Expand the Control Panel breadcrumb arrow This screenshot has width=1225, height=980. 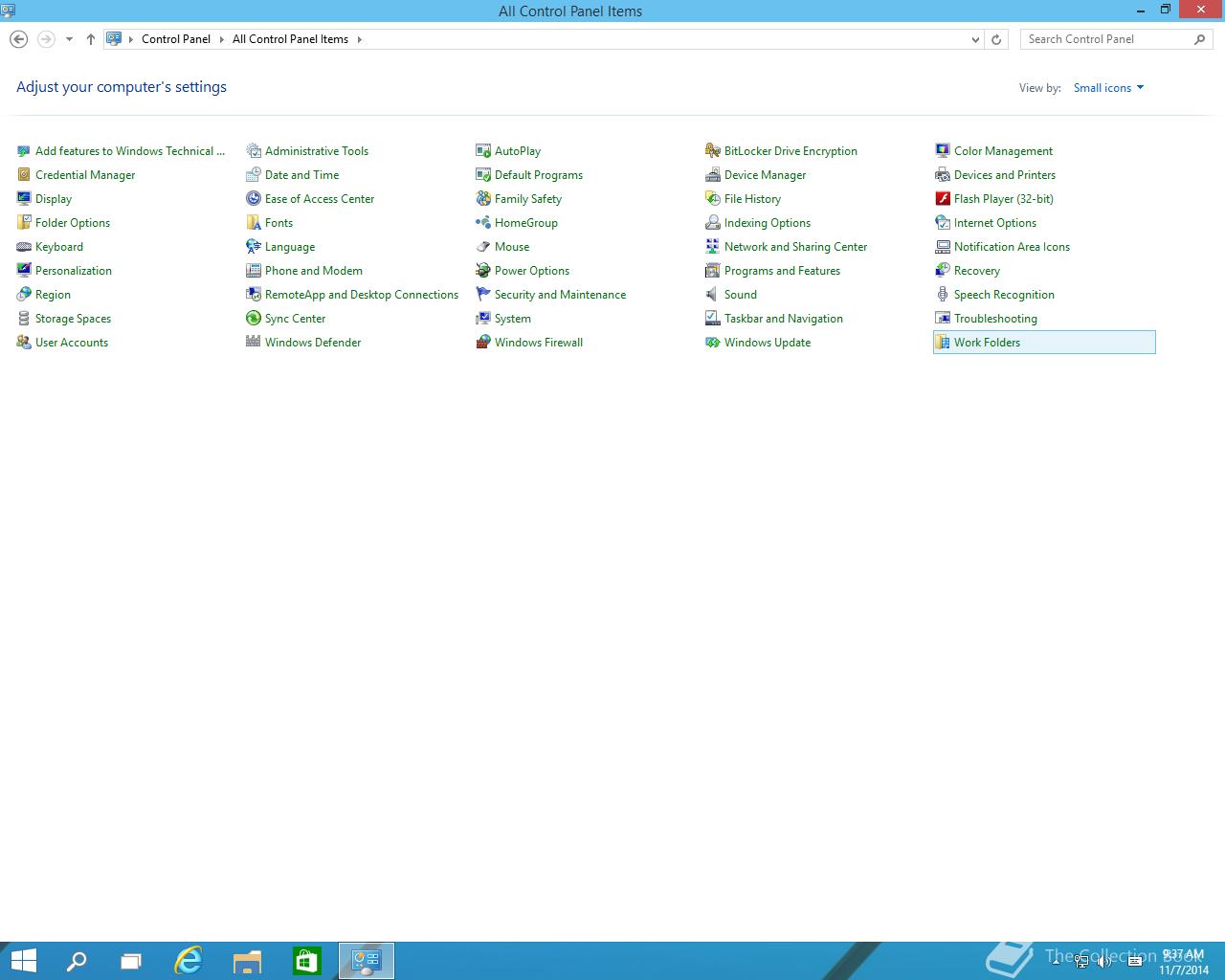pyautogui.click(x=221, y=39)
